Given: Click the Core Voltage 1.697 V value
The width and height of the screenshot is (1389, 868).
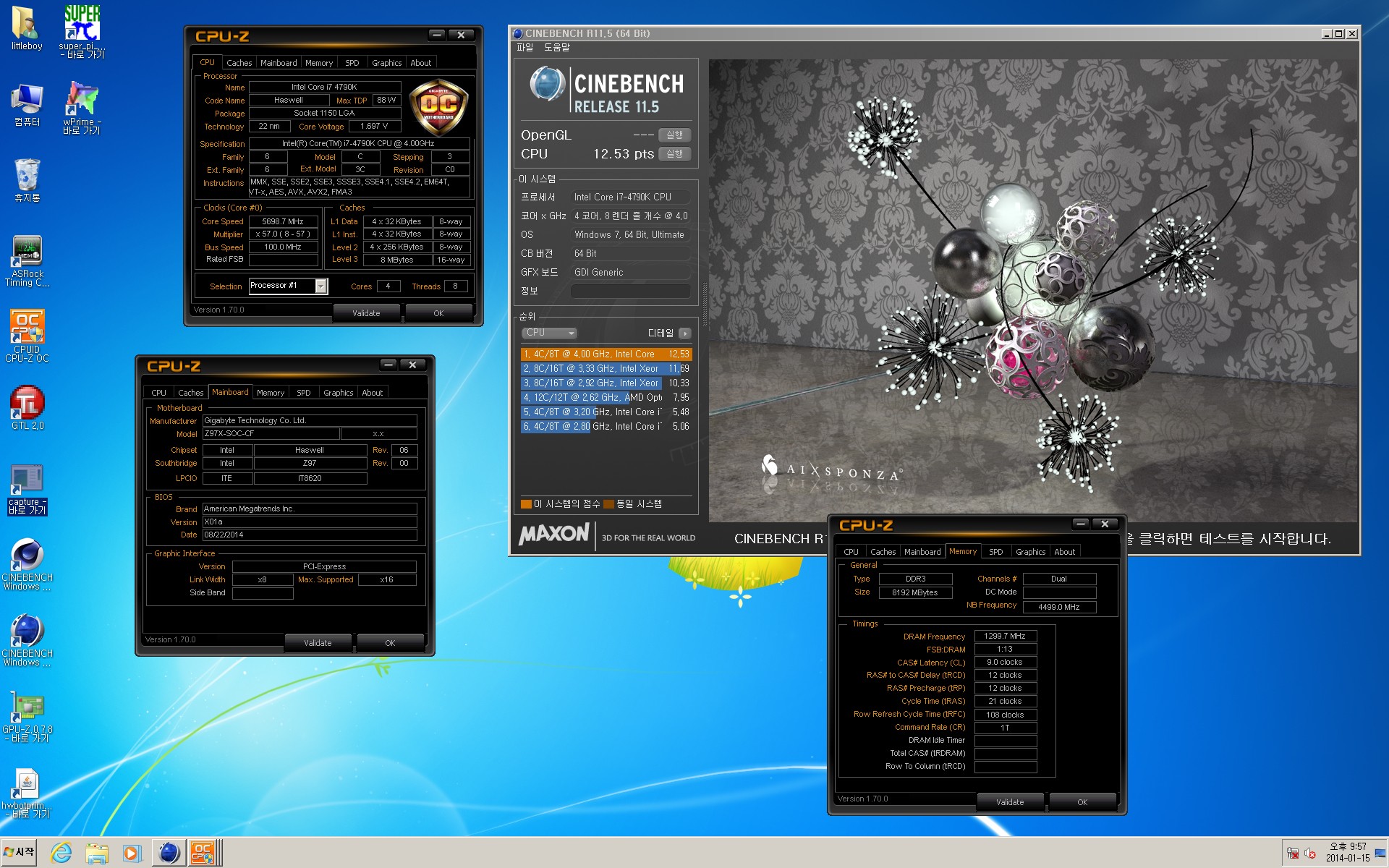Looking at the screenshot, I should (374, 126).
